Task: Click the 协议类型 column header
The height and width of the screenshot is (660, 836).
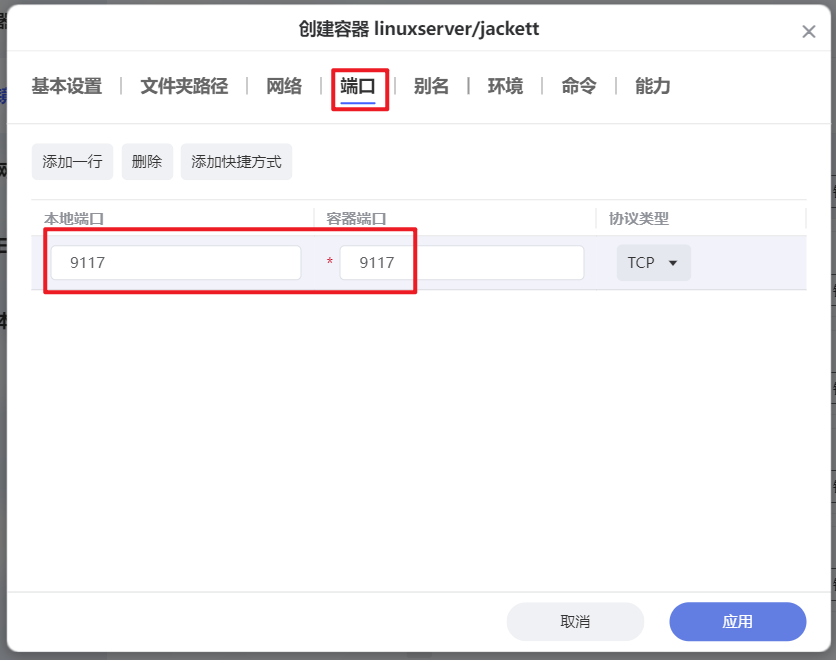Action: pos(639,219)
